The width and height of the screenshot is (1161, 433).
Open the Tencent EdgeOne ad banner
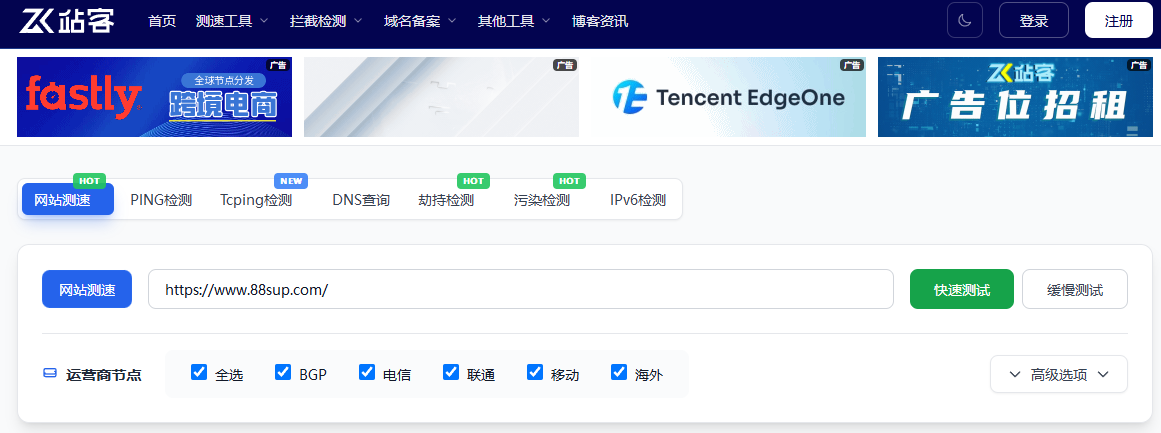[729, 97]
